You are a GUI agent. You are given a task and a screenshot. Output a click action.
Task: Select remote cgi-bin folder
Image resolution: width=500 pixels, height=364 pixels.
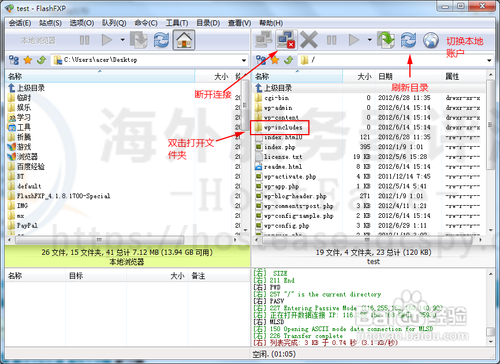(272, 98)
